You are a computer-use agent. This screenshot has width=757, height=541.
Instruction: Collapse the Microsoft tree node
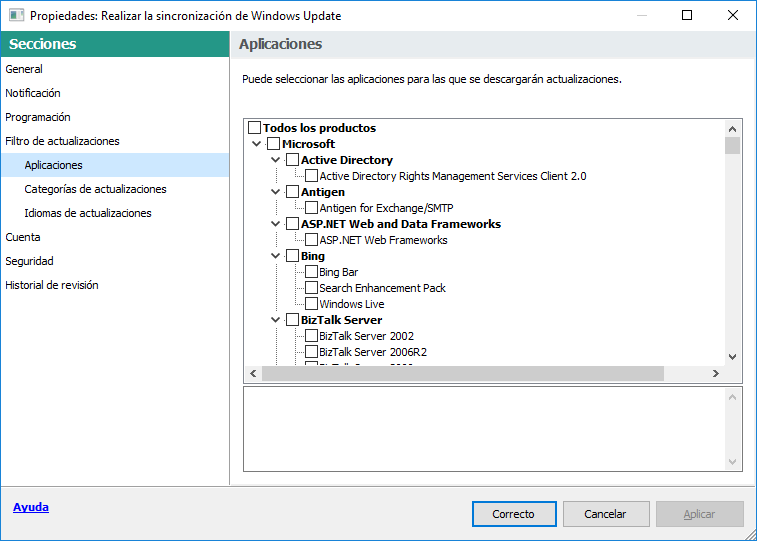point(257,144)
